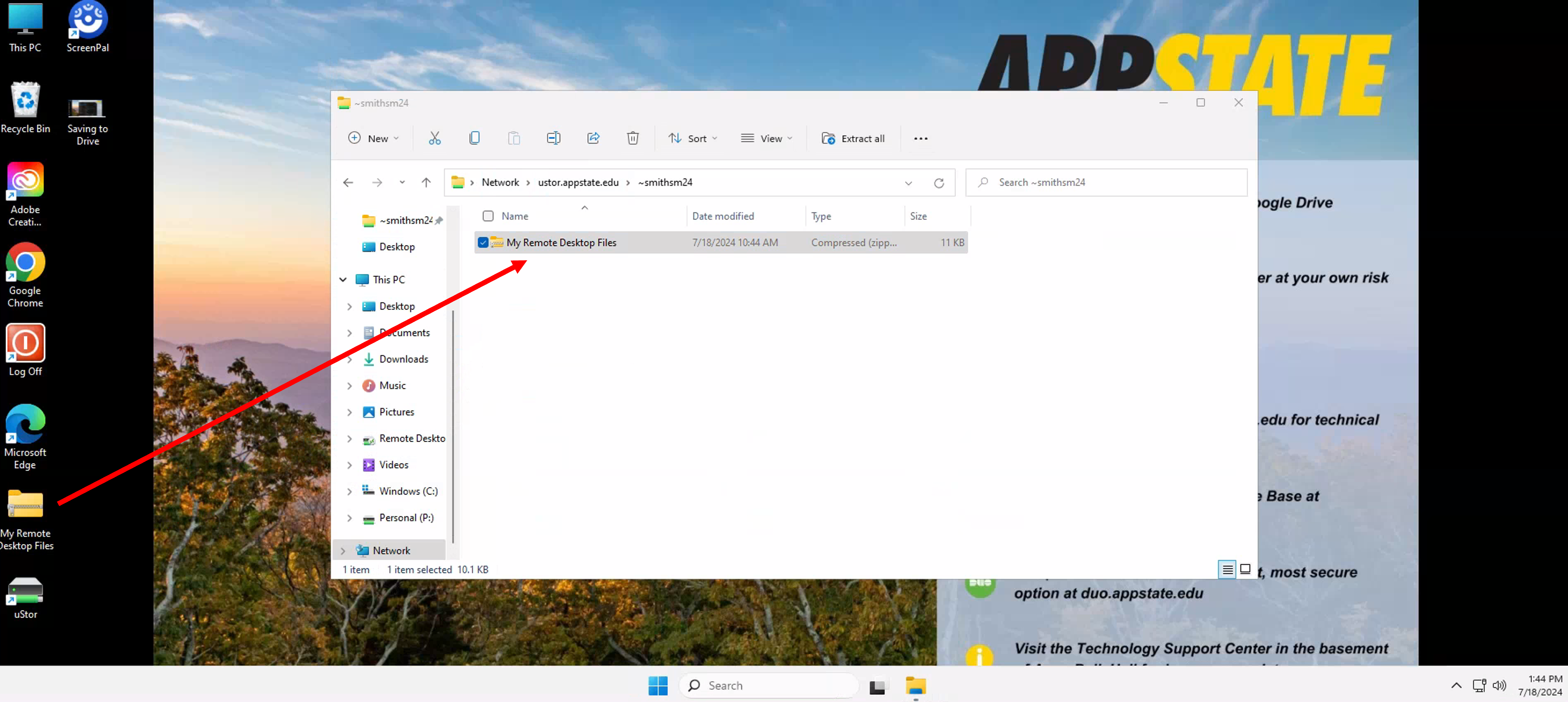
Task: Open the Windows Start menu
Action: click(x=657, y=686)
